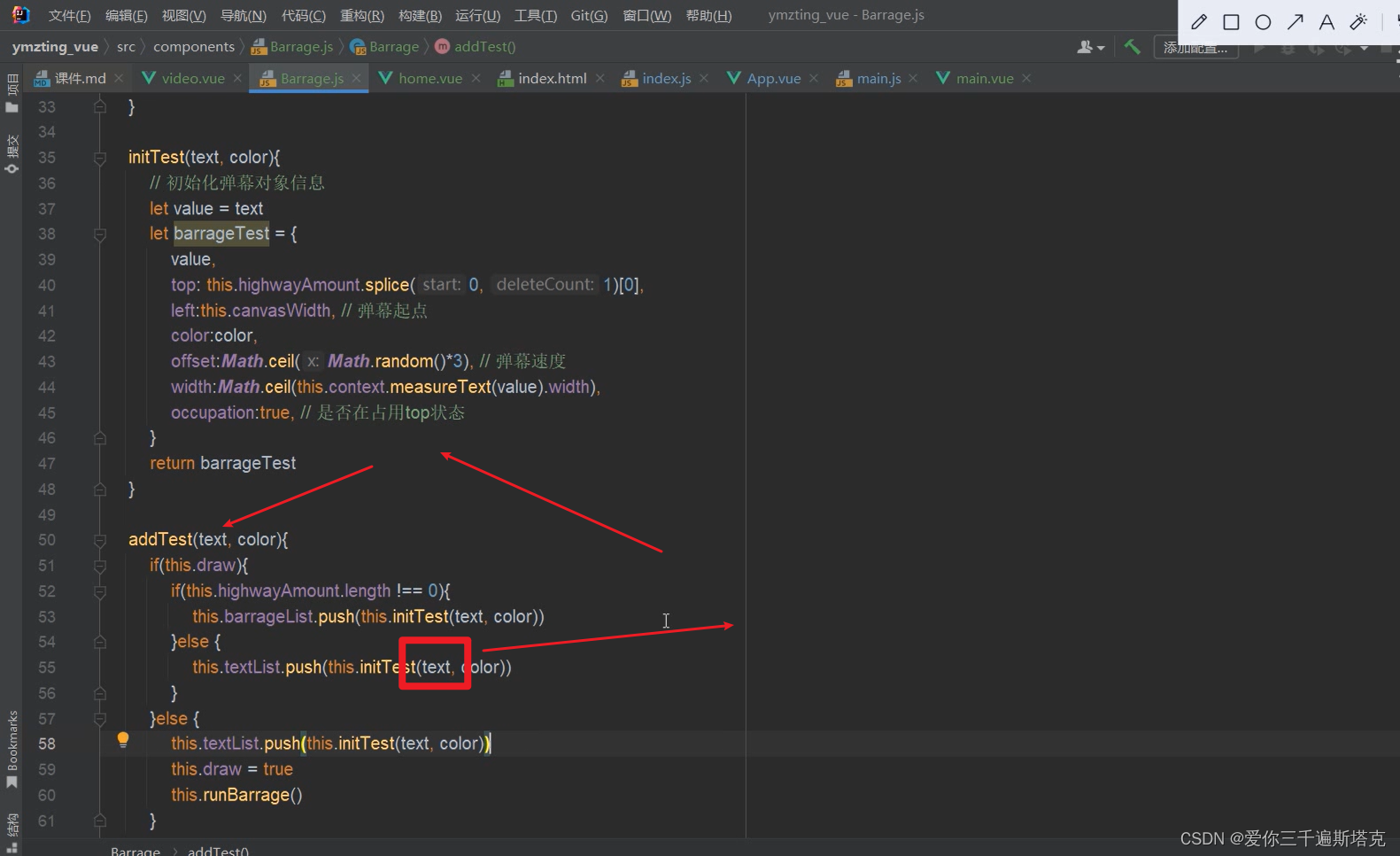Screen dimensions: 1400x856
Task: Open the 窗口(W) menu
Action: 646,16
